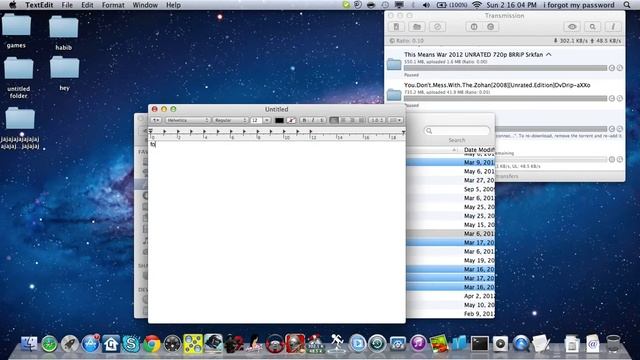Image resolution: width=640 pixels, height=360 pixels.
Task: Click the Date Modified column header in Finder
Action: [479, 150]
